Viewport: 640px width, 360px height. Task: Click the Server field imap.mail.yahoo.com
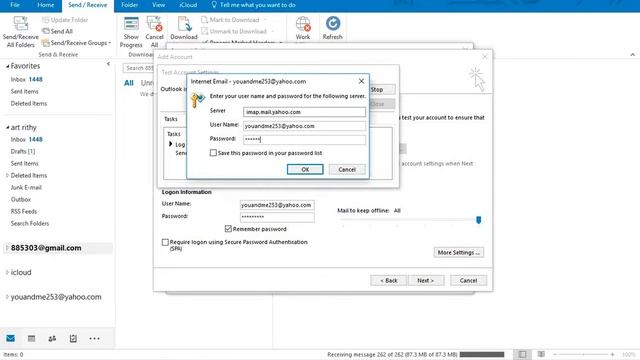304,112
